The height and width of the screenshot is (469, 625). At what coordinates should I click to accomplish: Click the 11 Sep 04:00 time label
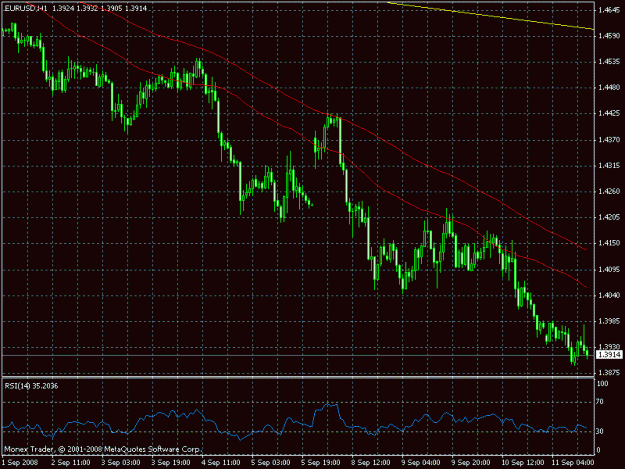pos(572,463)
